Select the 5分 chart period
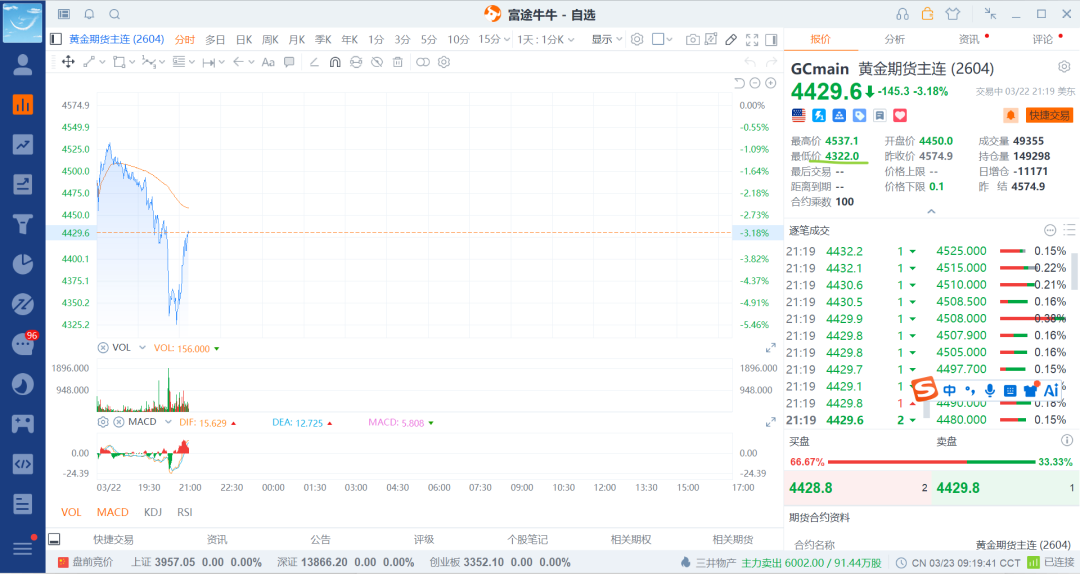1080x574 pixels. point(428,40)
